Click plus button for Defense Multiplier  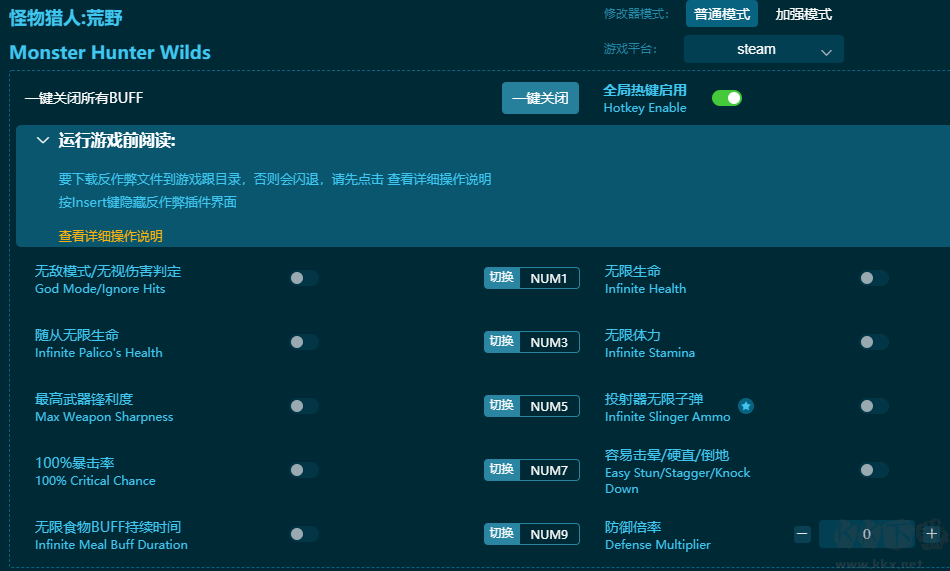pyautogui.click(x=931, y=534)
